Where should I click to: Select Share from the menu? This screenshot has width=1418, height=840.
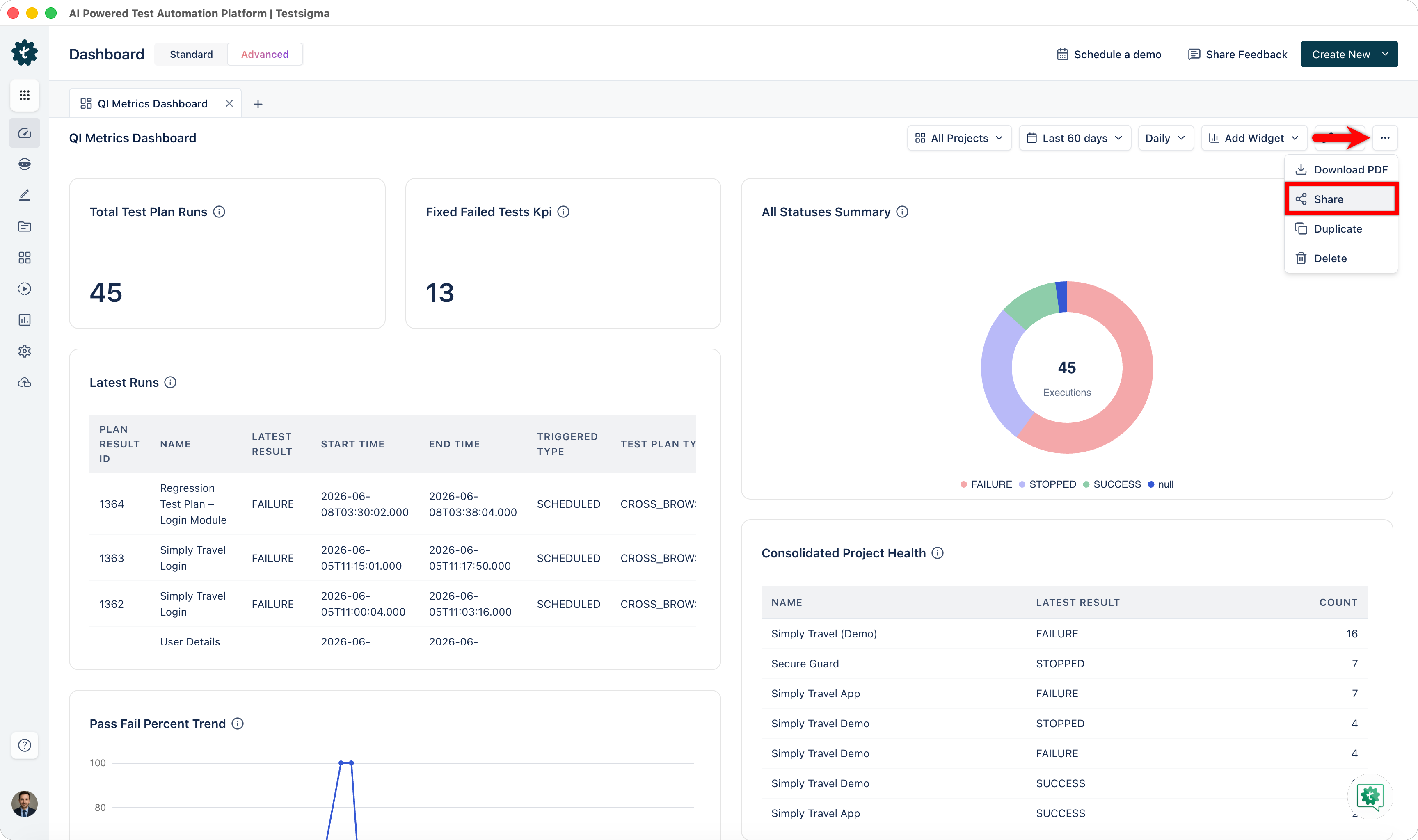tap(1340, 199)
